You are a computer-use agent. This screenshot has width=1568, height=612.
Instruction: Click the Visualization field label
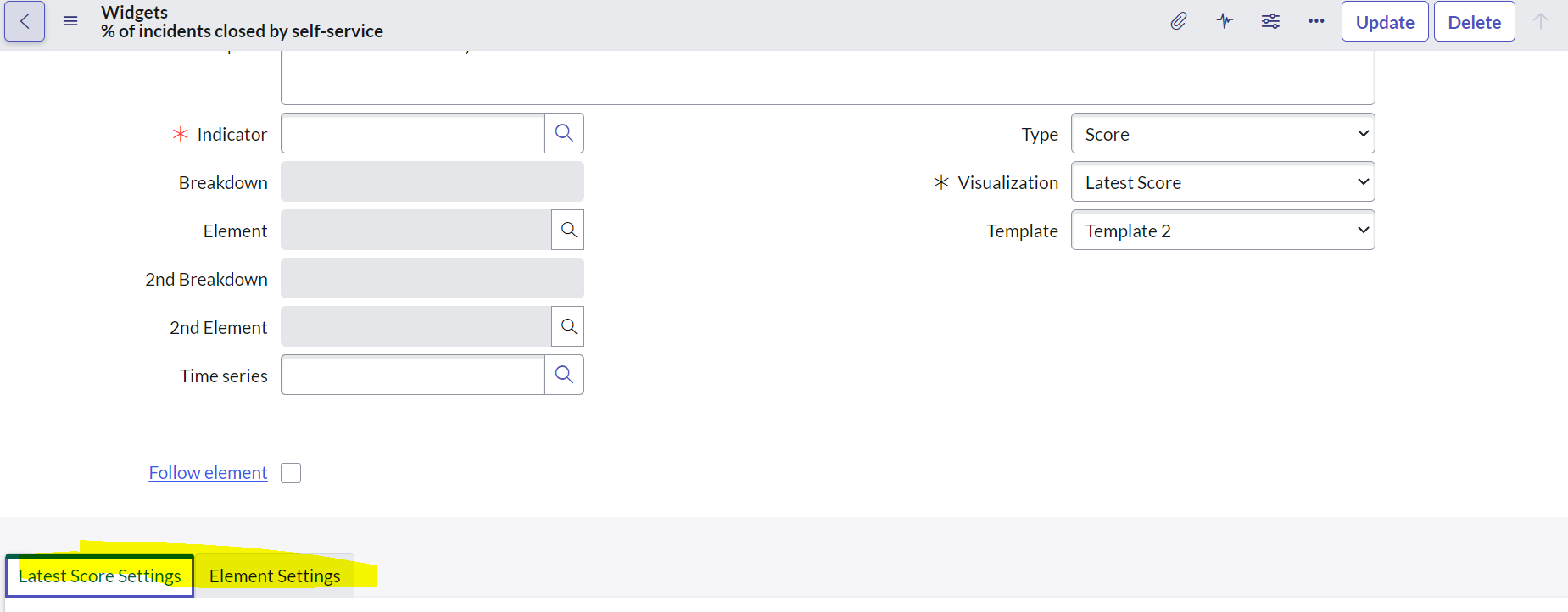(x=1007, y=182)
